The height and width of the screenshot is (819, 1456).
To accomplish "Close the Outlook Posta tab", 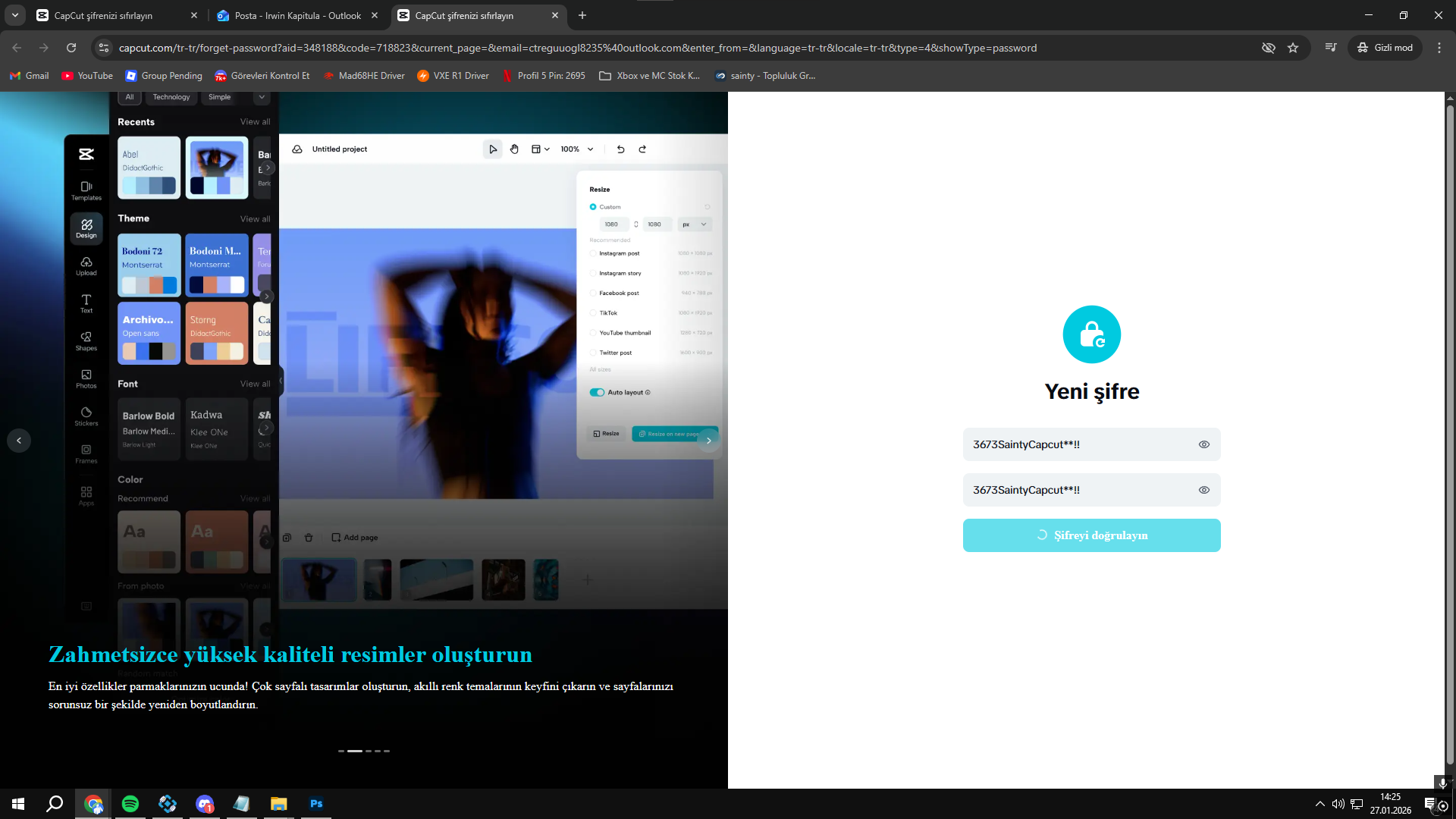I will click(x=375, y=15).
